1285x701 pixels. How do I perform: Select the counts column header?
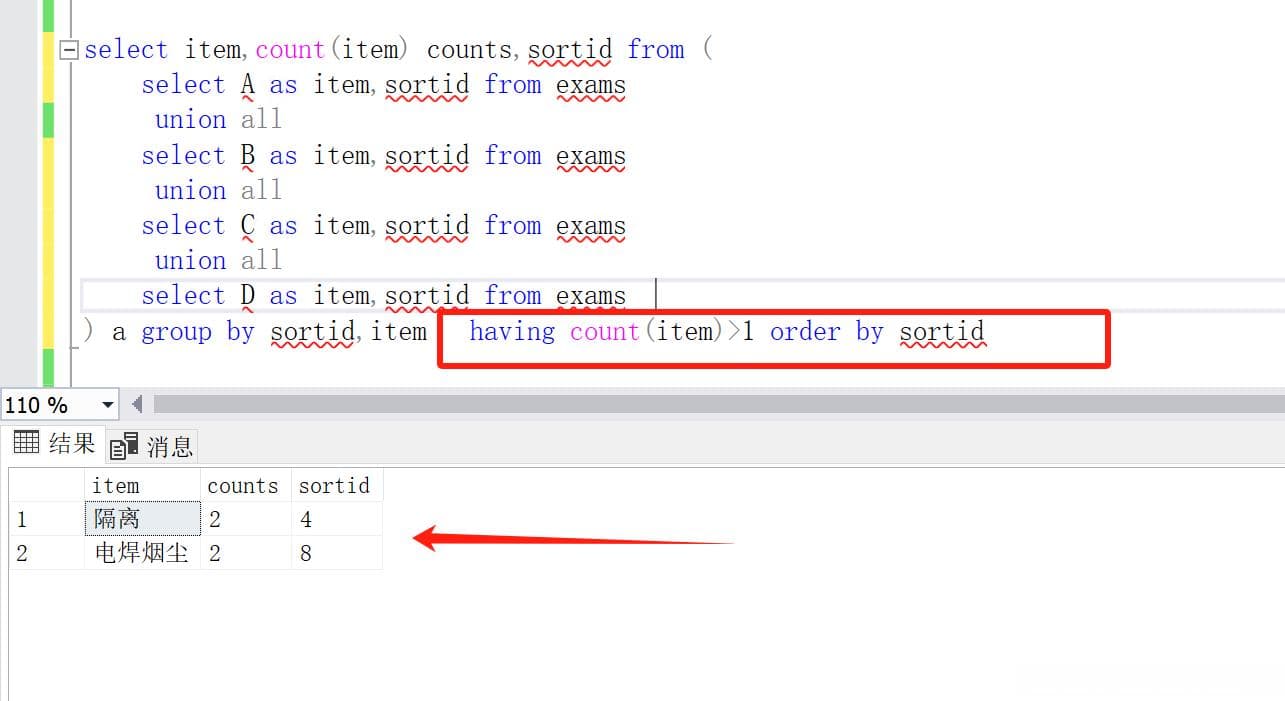coord(245,485)
